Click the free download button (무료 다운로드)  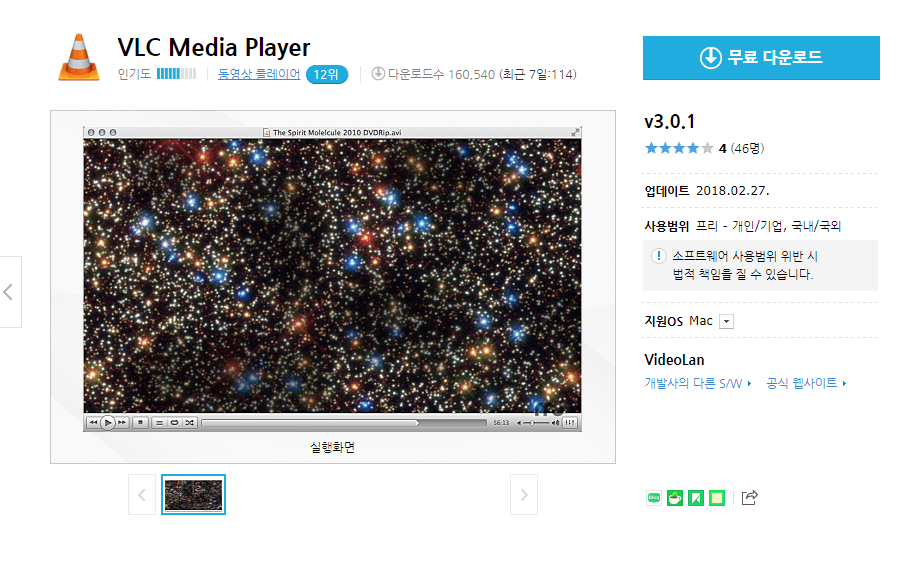tap(761, 57)
